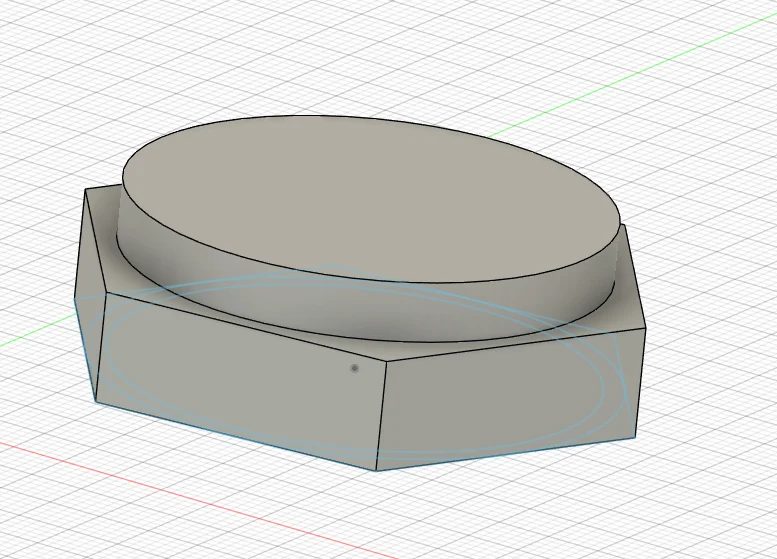The width and height of the screenshot is (777, 559).
Task: Click the blue bottom edge of the front-left face
Action: (235, 436)
